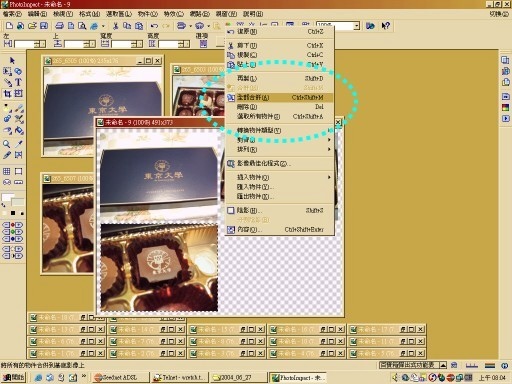
Task: Click the Preview in Browser toolbar icon
Action: 94,26
